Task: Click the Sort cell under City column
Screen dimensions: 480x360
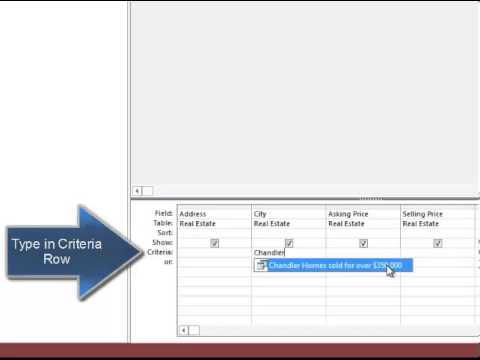Action: (x=289, y=233)
